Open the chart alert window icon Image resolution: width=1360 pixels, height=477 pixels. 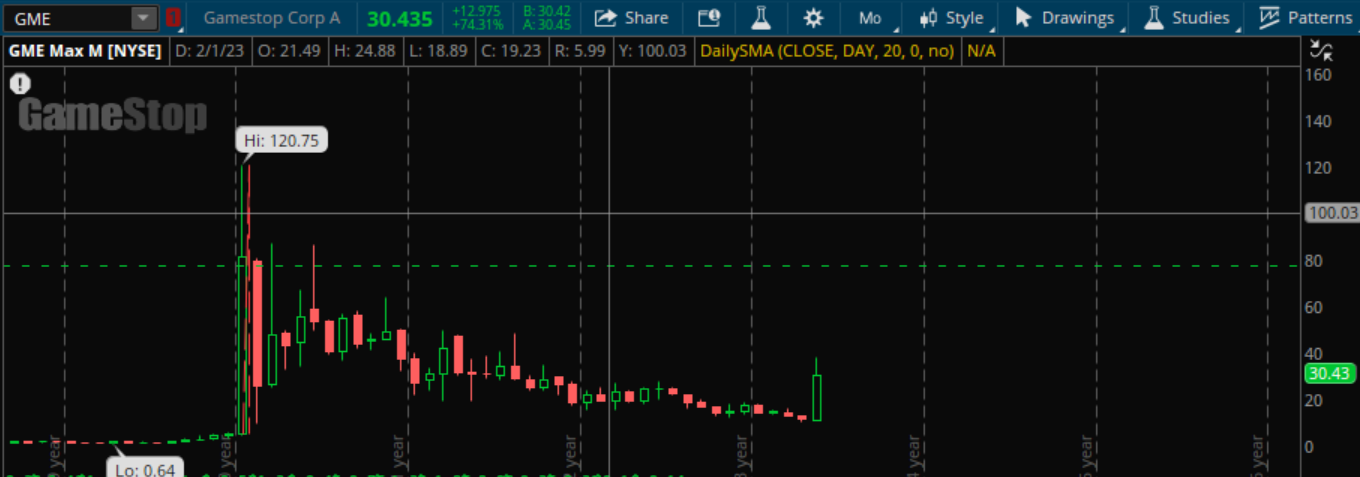click(709, 18)
